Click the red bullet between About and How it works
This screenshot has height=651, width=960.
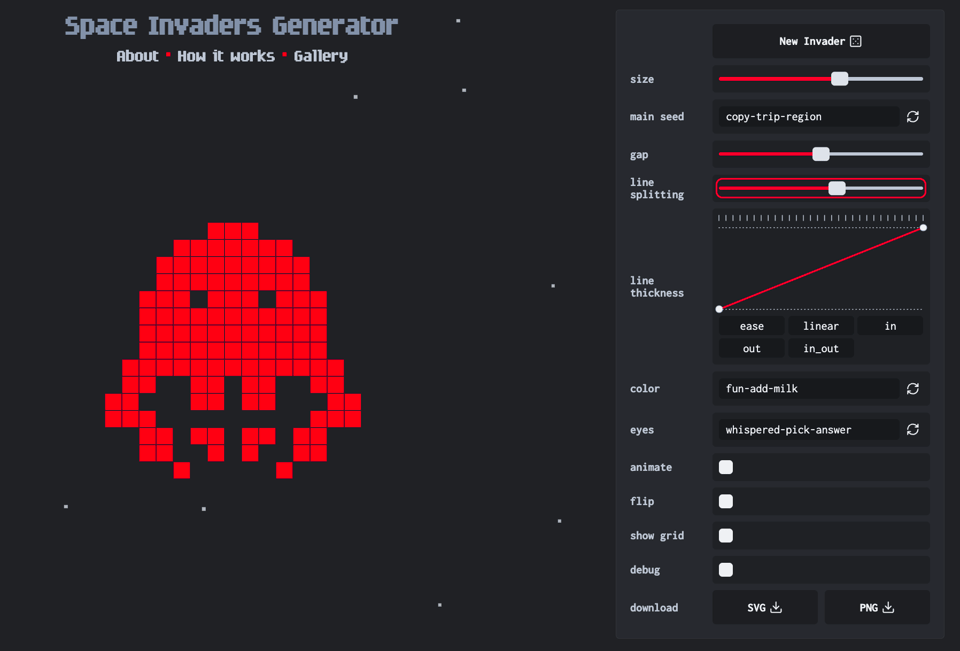(167, 56)
